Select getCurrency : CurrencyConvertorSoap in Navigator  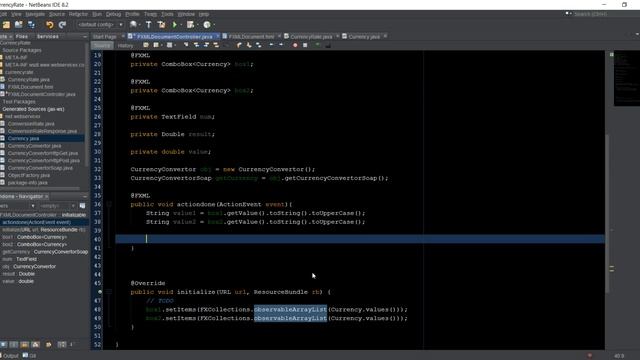click(45, 252)
